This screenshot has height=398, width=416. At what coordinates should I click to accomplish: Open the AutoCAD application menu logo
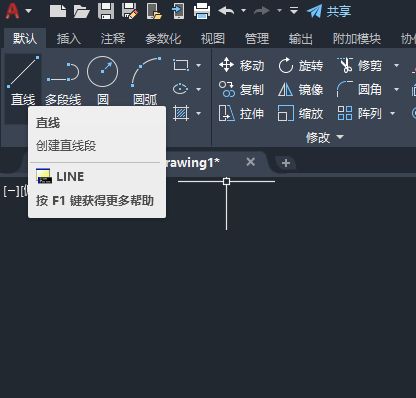point(13,11)
